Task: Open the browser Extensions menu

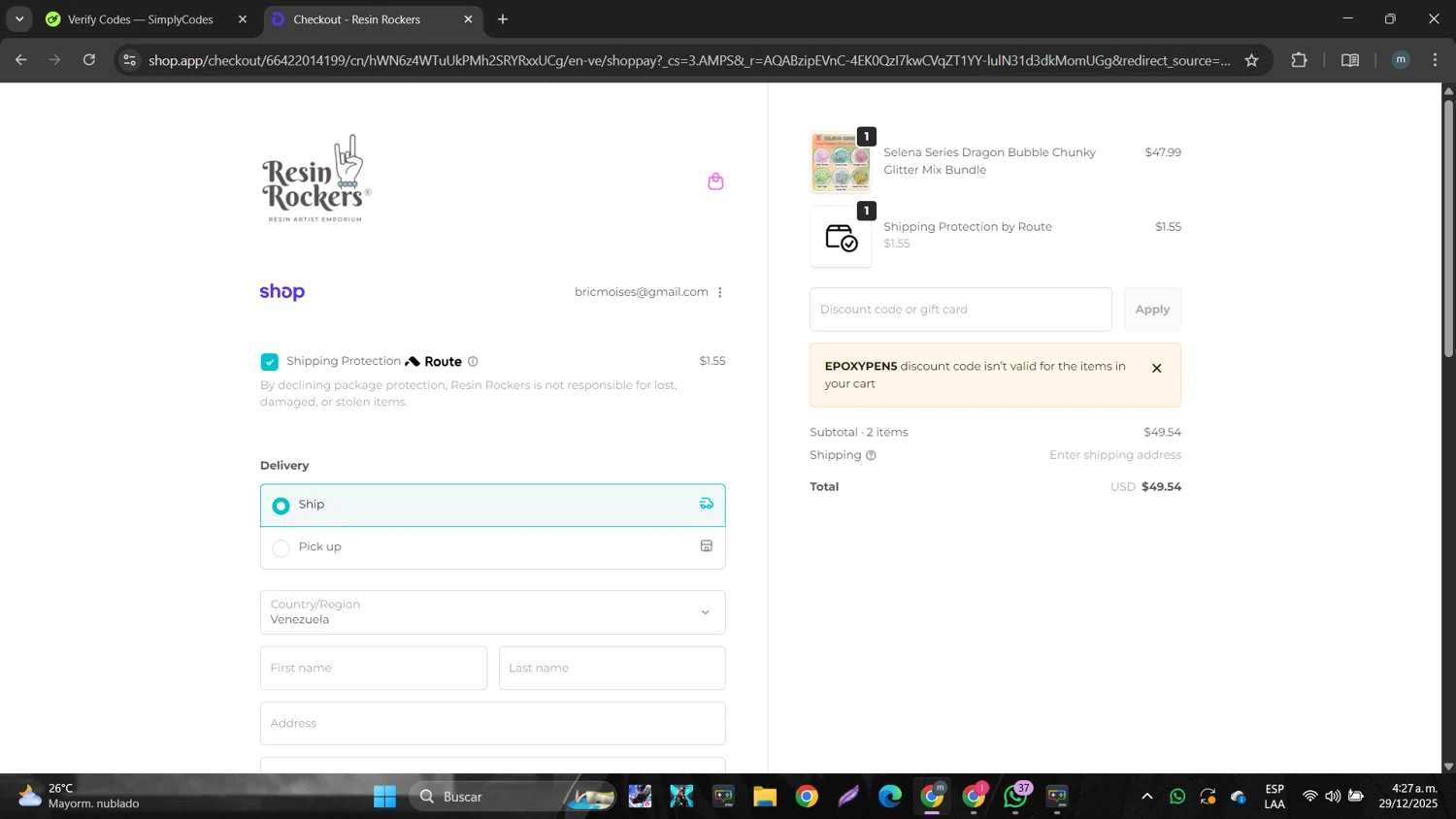Action: point(1299,60)
